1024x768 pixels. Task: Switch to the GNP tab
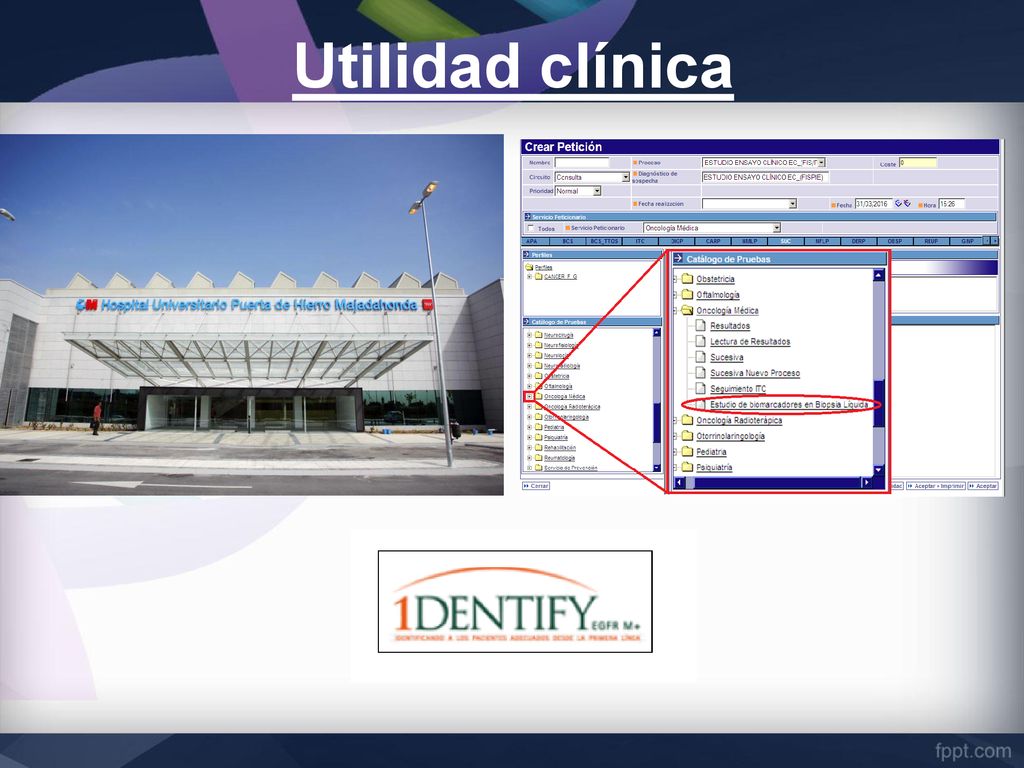(967, 241)
